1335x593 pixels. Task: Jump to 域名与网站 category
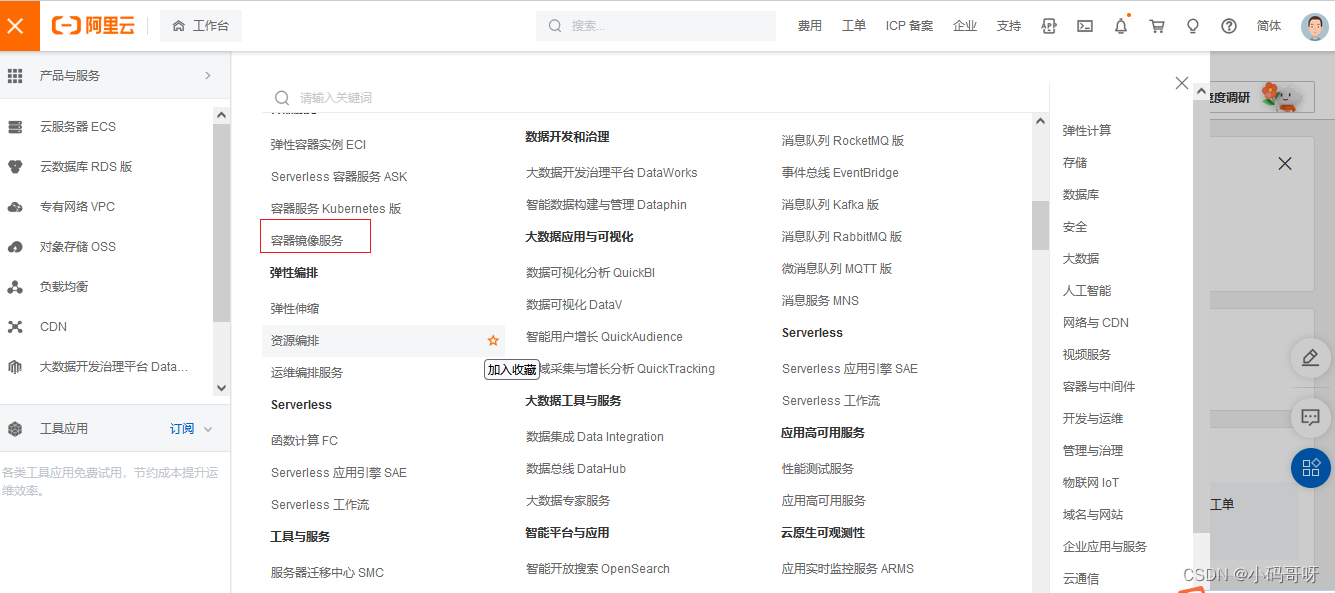(1093, 515)
